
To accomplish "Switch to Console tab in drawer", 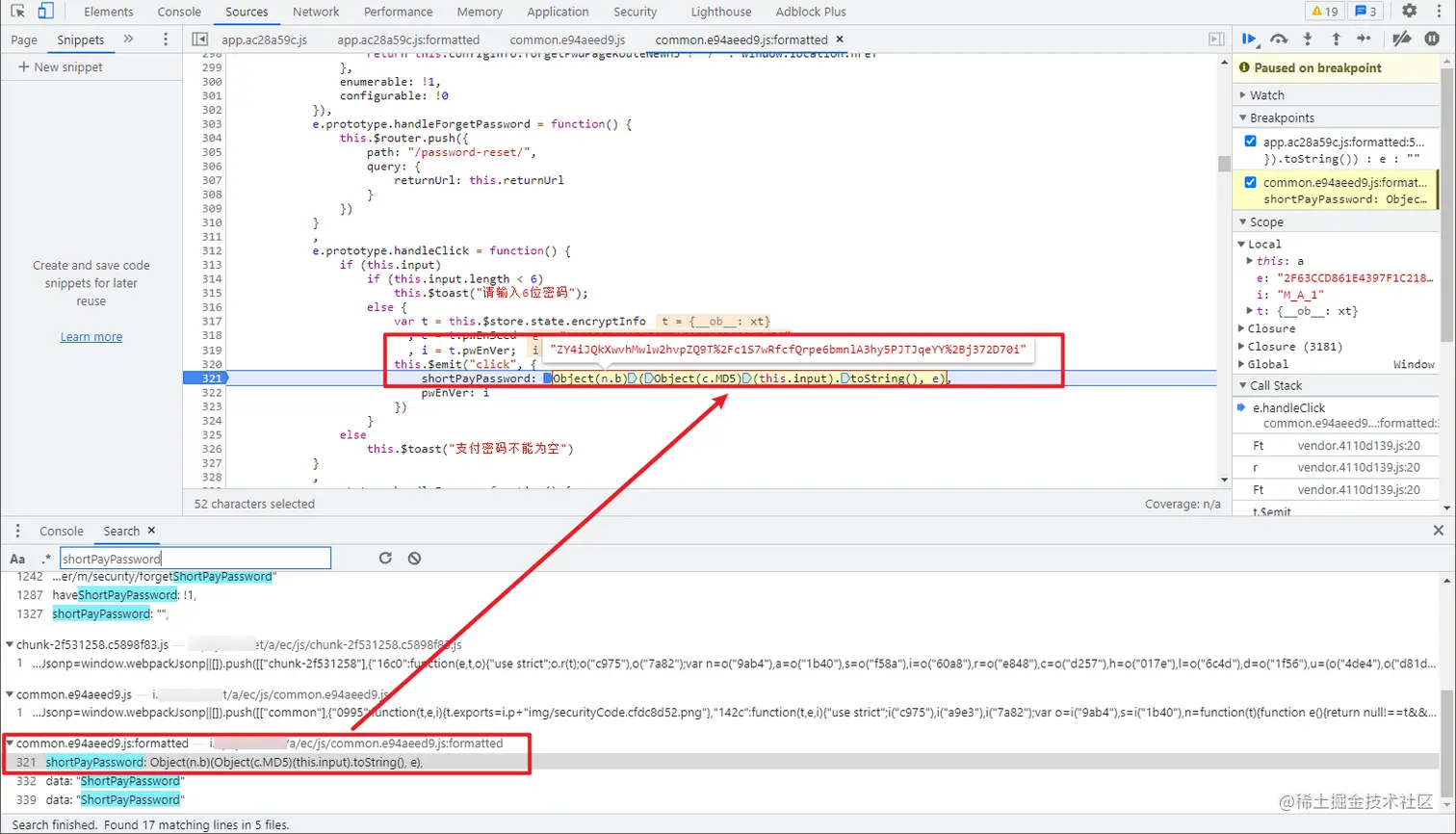I will 62,531.
